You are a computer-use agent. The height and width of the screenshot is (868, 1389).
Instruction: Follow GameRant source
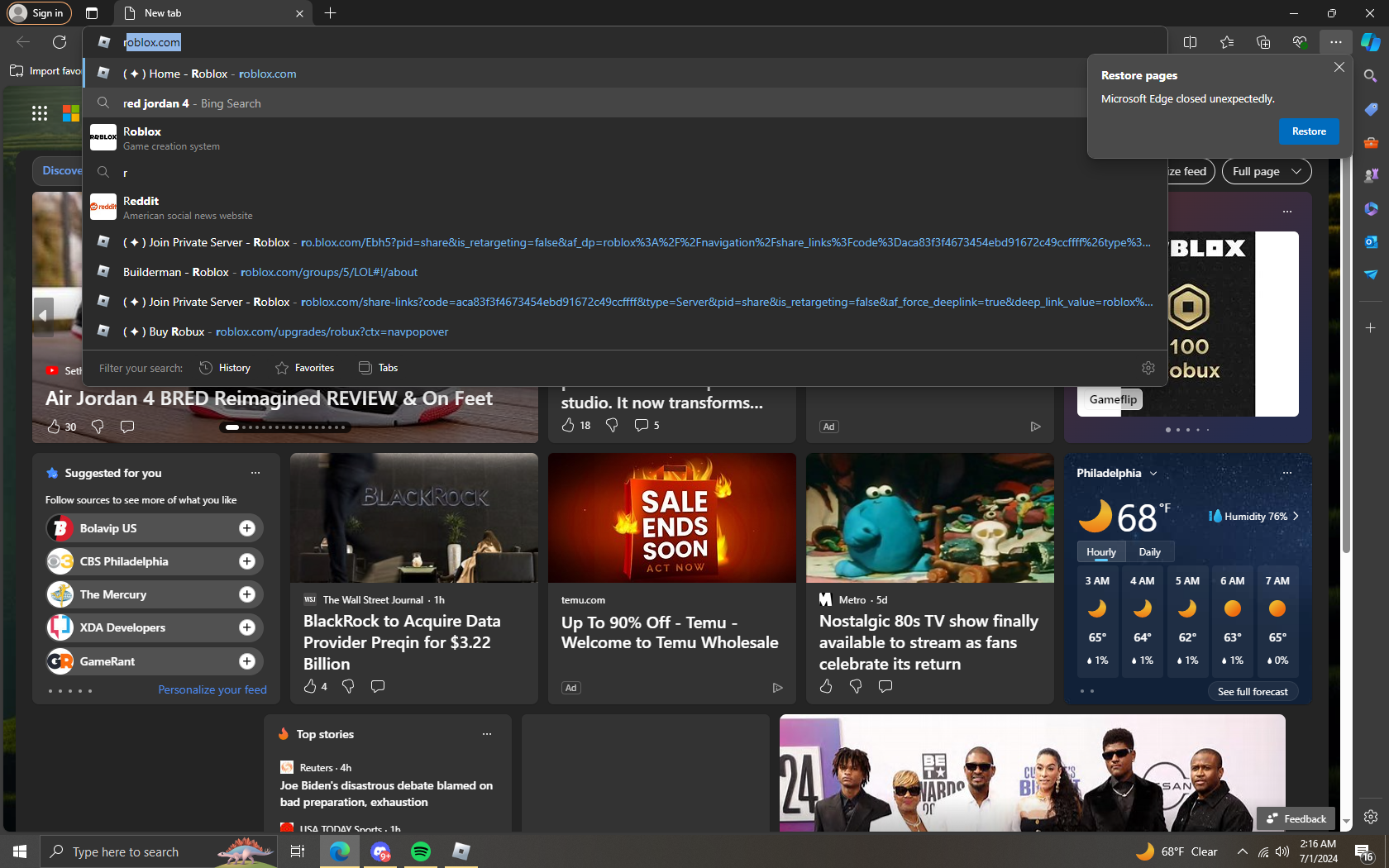[x=247, y=661]
